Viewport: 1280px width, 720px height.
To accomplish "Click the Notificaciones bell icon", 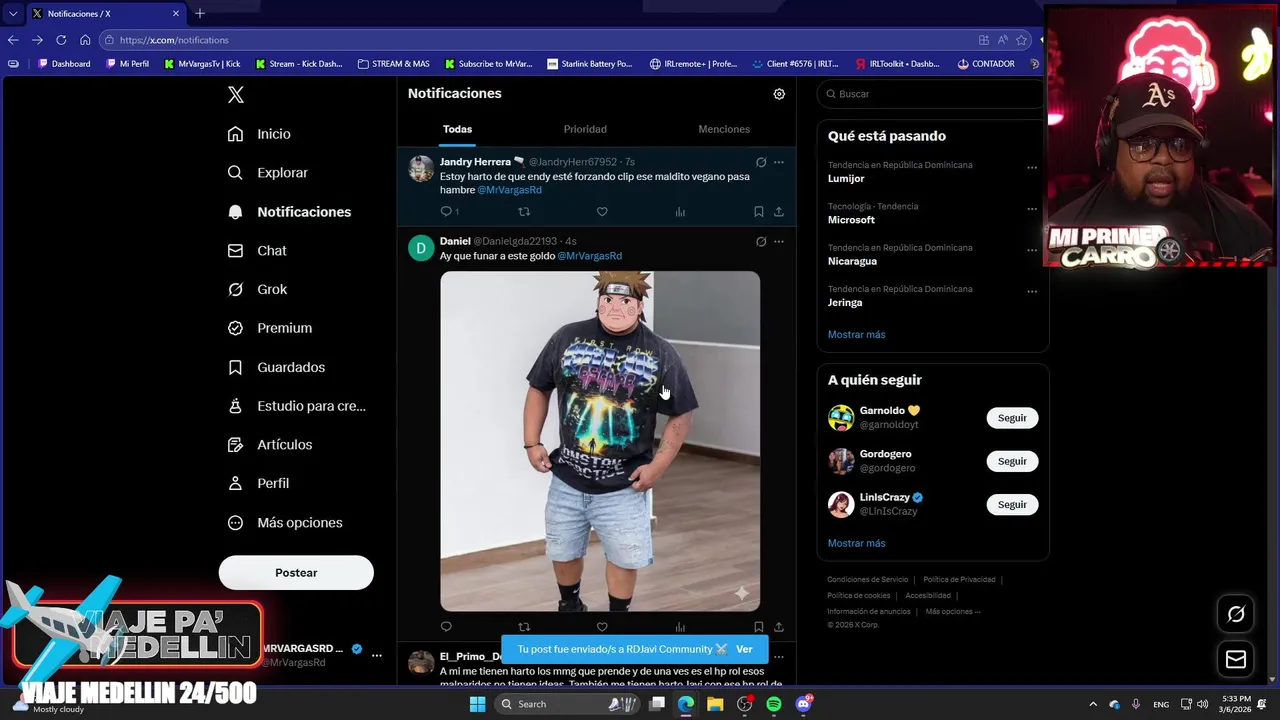I will [x=235, y=212].
